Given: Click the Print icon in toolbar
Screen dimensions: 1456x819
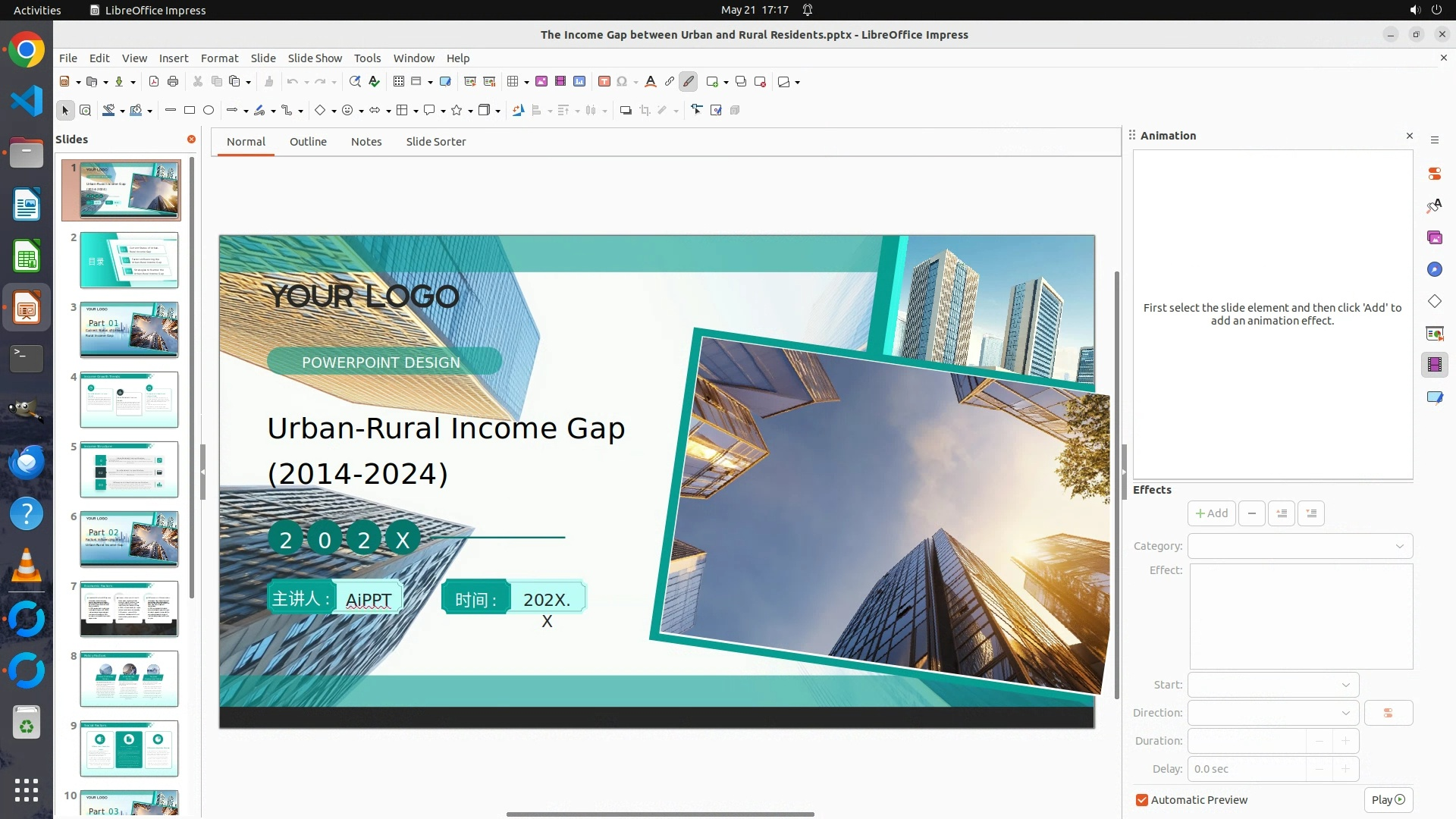Looking at the screenshot, I should coord(173,82).
